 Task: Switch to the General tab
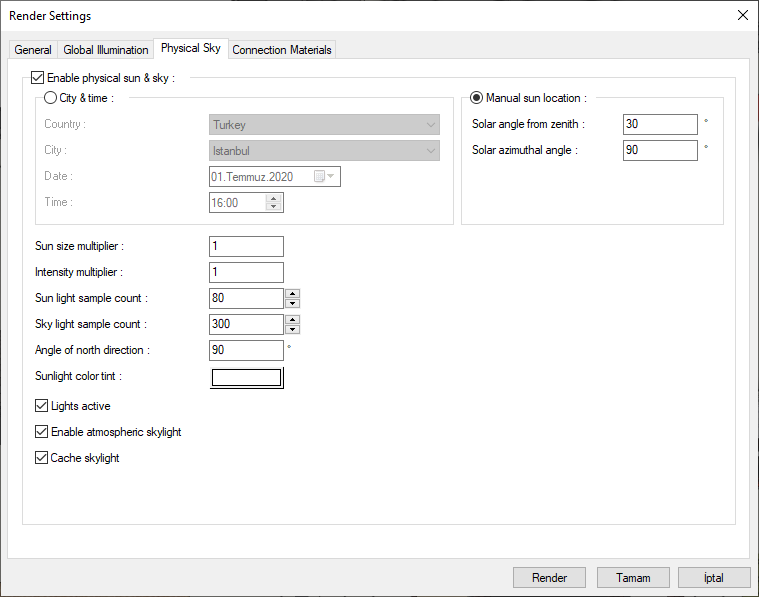[x=33, y=50]
